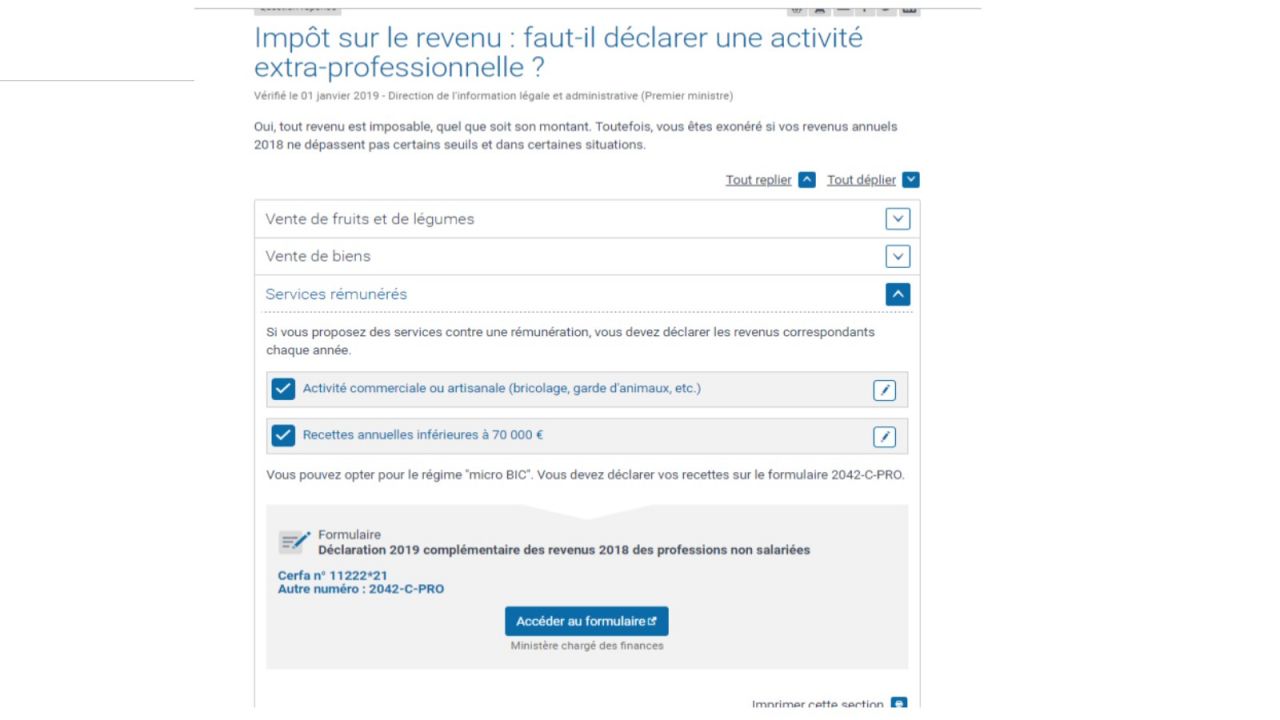Click the blue up-arrow icon beside Tout replier

click(807, 180)
